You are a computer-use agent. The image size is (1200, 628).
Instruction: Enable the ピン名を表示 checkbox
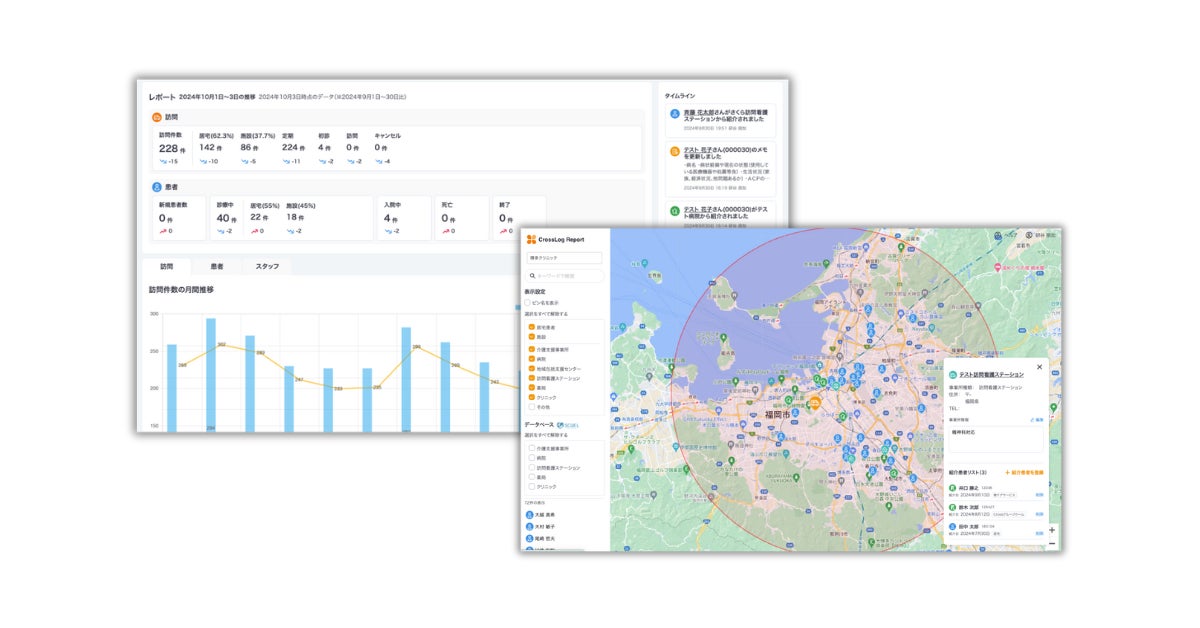pyautogui.click(x=528, y=302)
